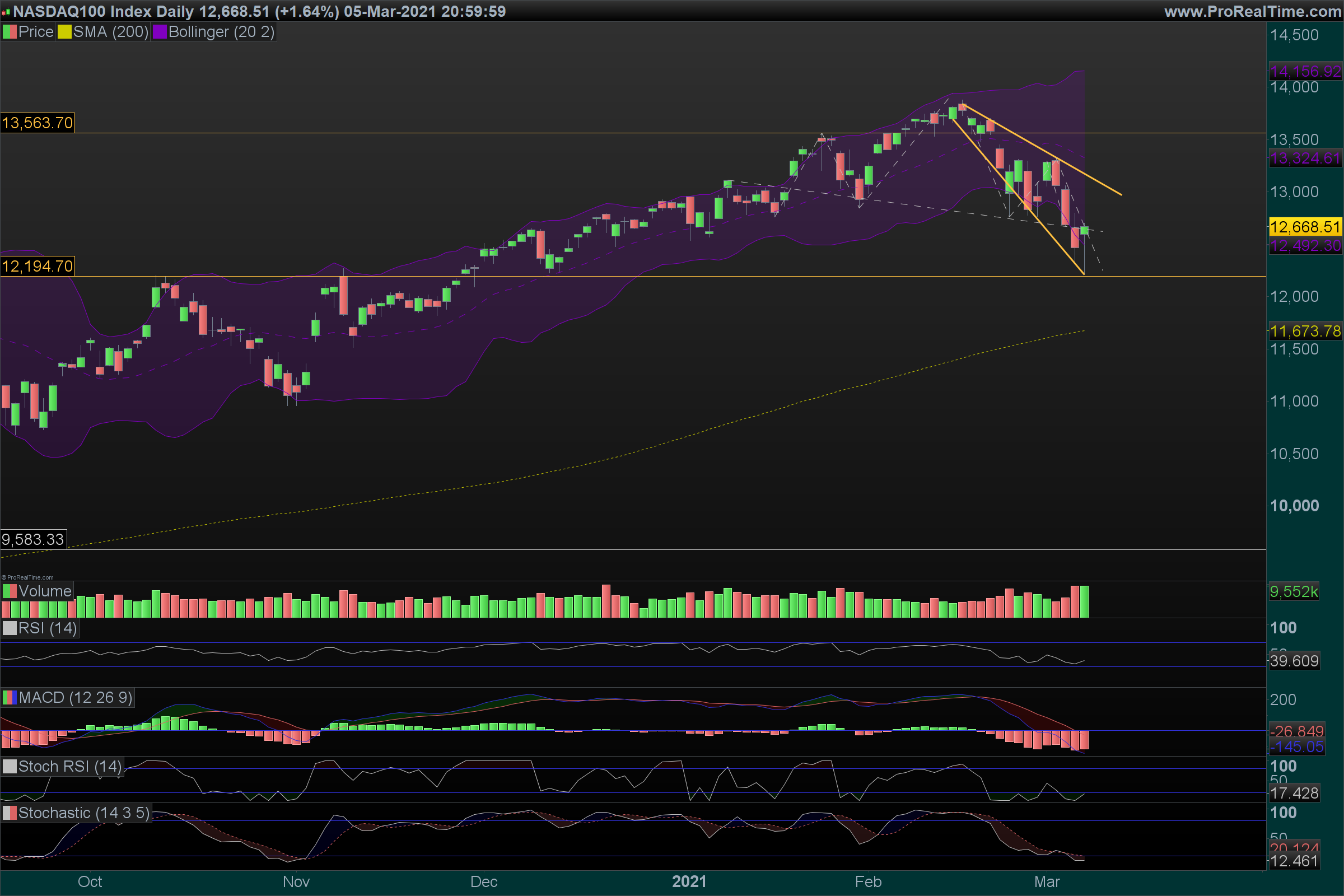Select the SMA (200) indicator label

tap(110, 32)
